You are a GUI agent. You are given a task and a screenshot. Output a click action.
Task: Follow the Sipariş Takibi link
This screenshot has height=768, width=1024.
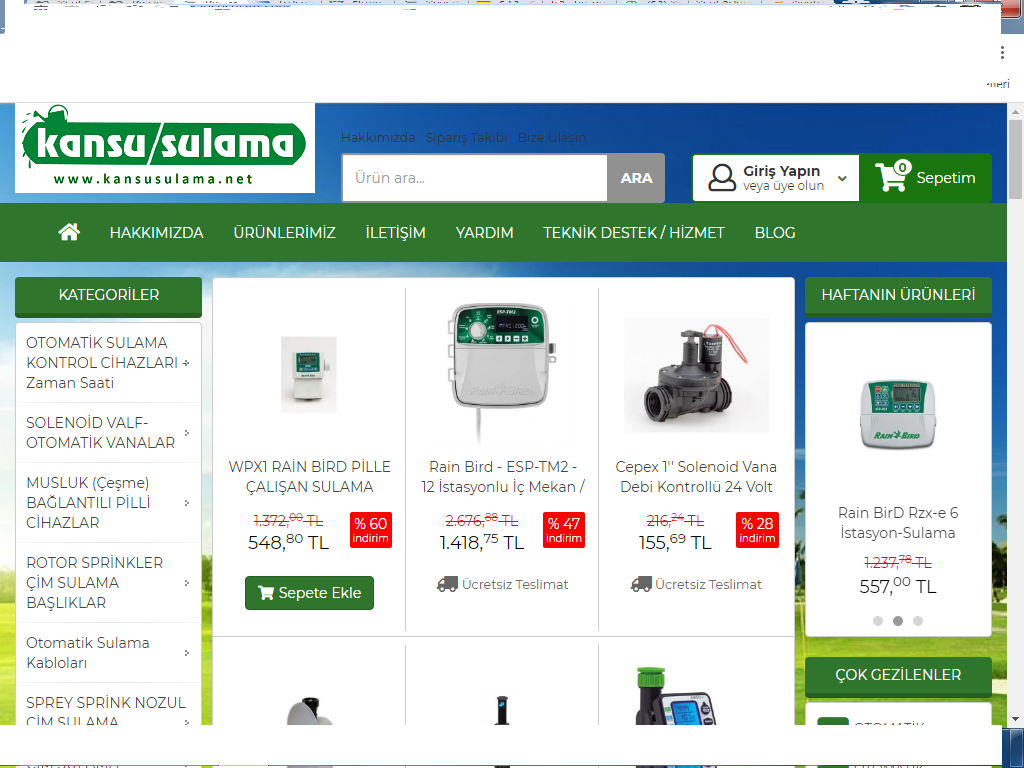[x=466, y=138]
